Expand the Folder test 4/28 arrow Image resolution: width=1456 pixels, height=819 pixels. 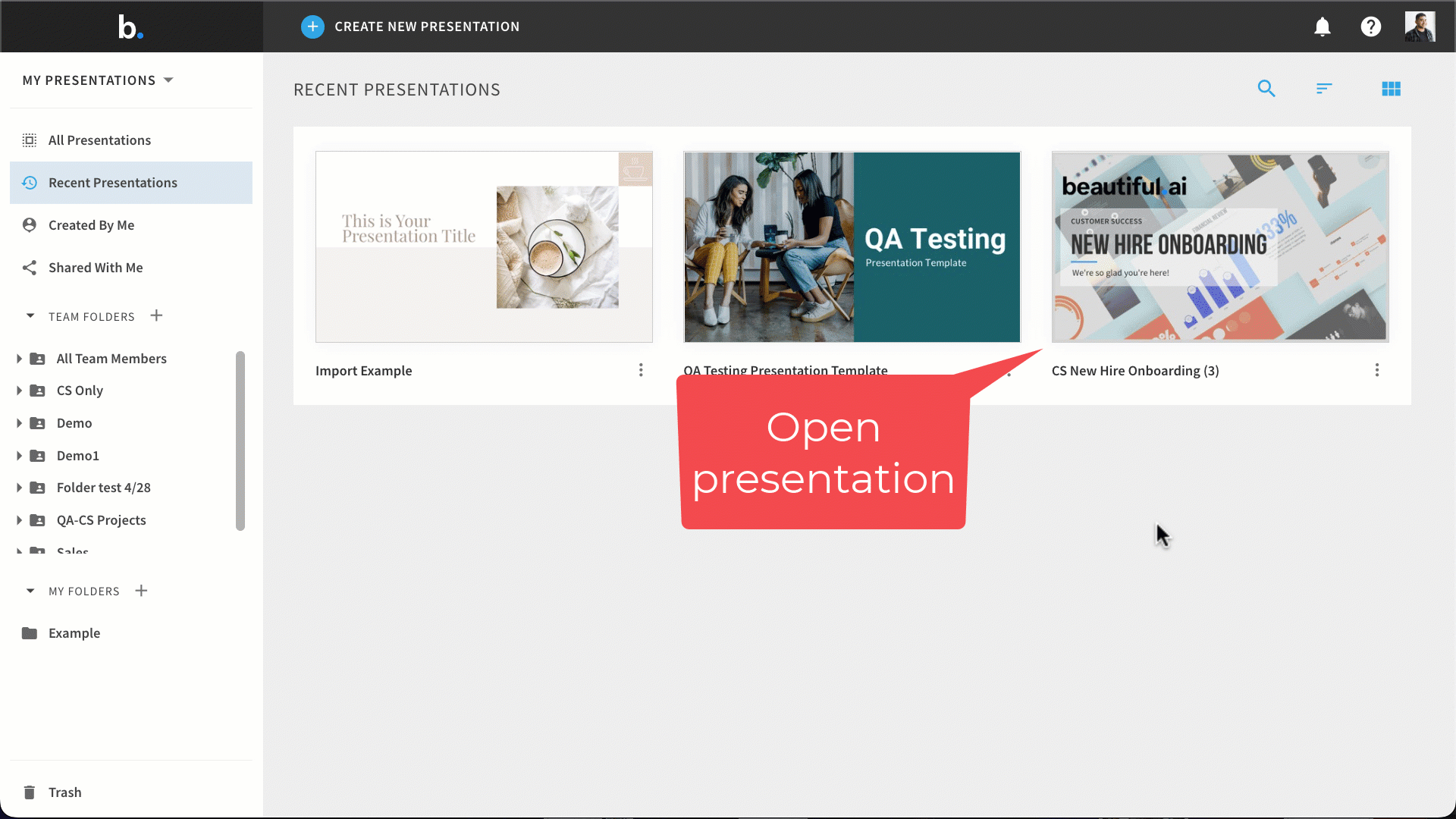19,488
